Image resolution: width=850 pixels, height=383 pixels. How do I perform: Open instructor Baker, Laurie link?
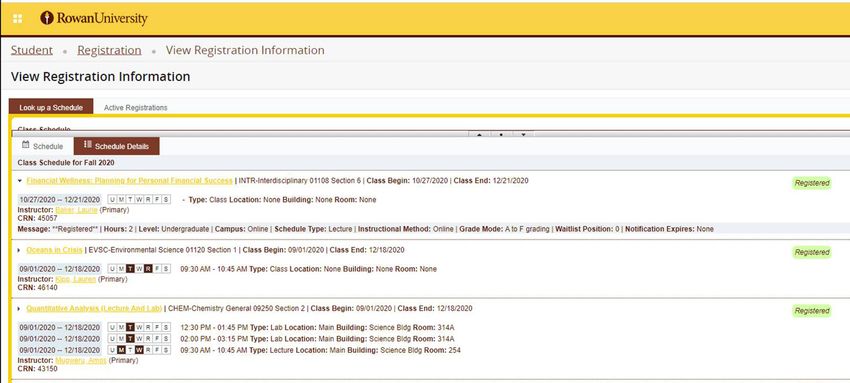[x=76, y=210]
